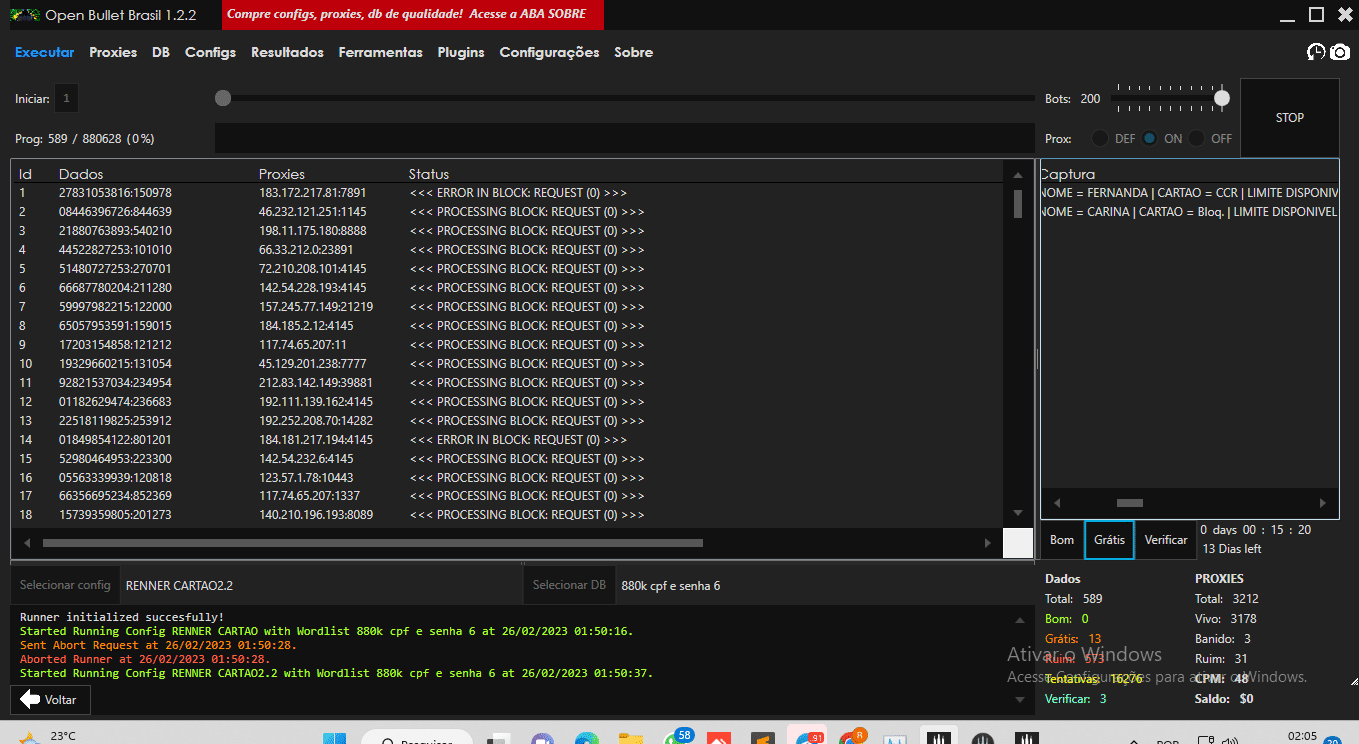Click the Captura panel horizontal scrollbar thumb
The image size is (1359, 744).
click(1130, 503)
